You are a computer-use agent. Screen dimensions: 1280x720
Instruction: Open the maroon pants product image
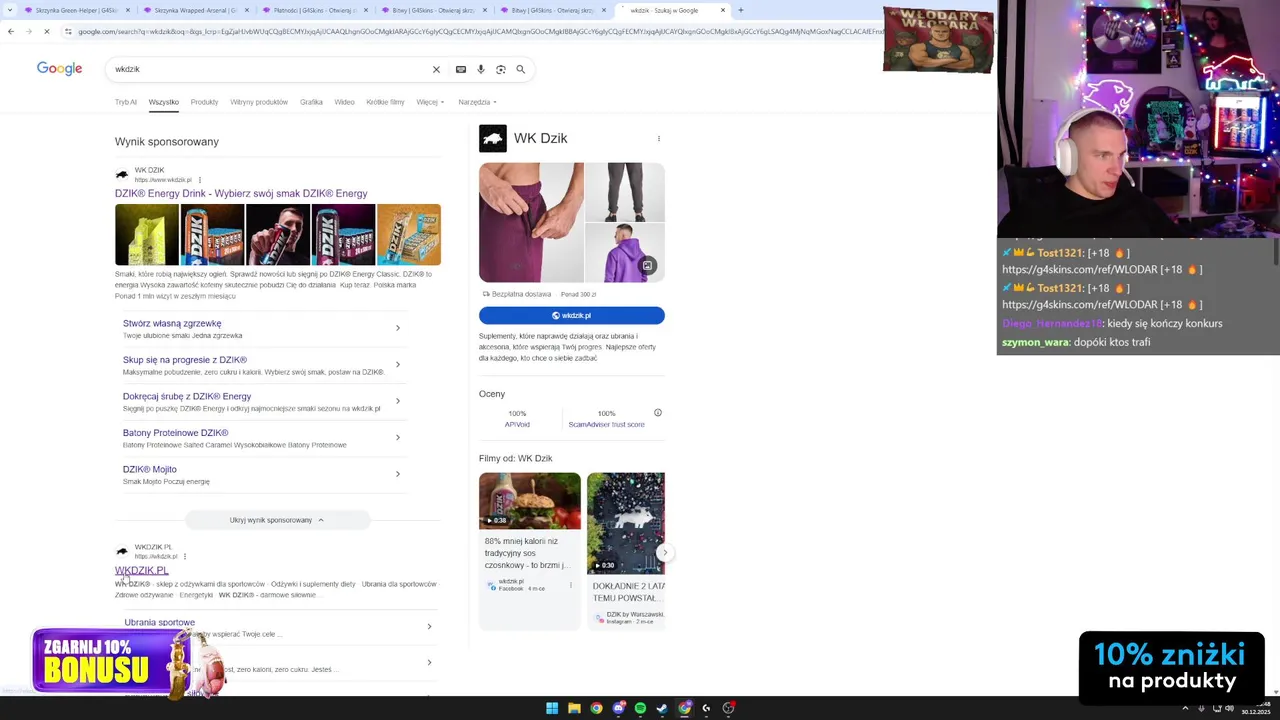[531, 223]
